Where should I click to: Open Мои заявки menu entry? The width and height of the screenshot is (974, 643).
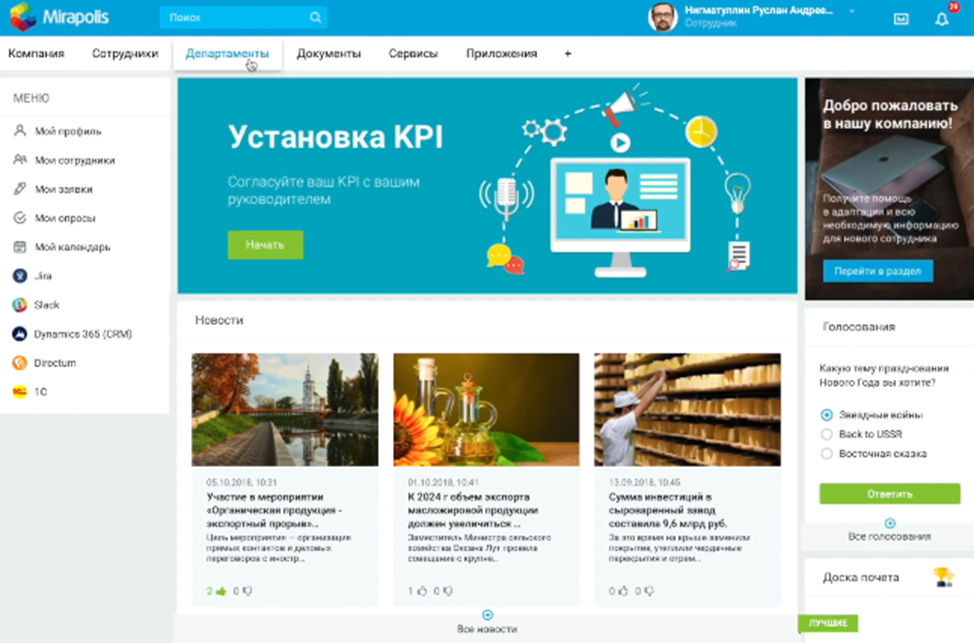tap(63, 189)
